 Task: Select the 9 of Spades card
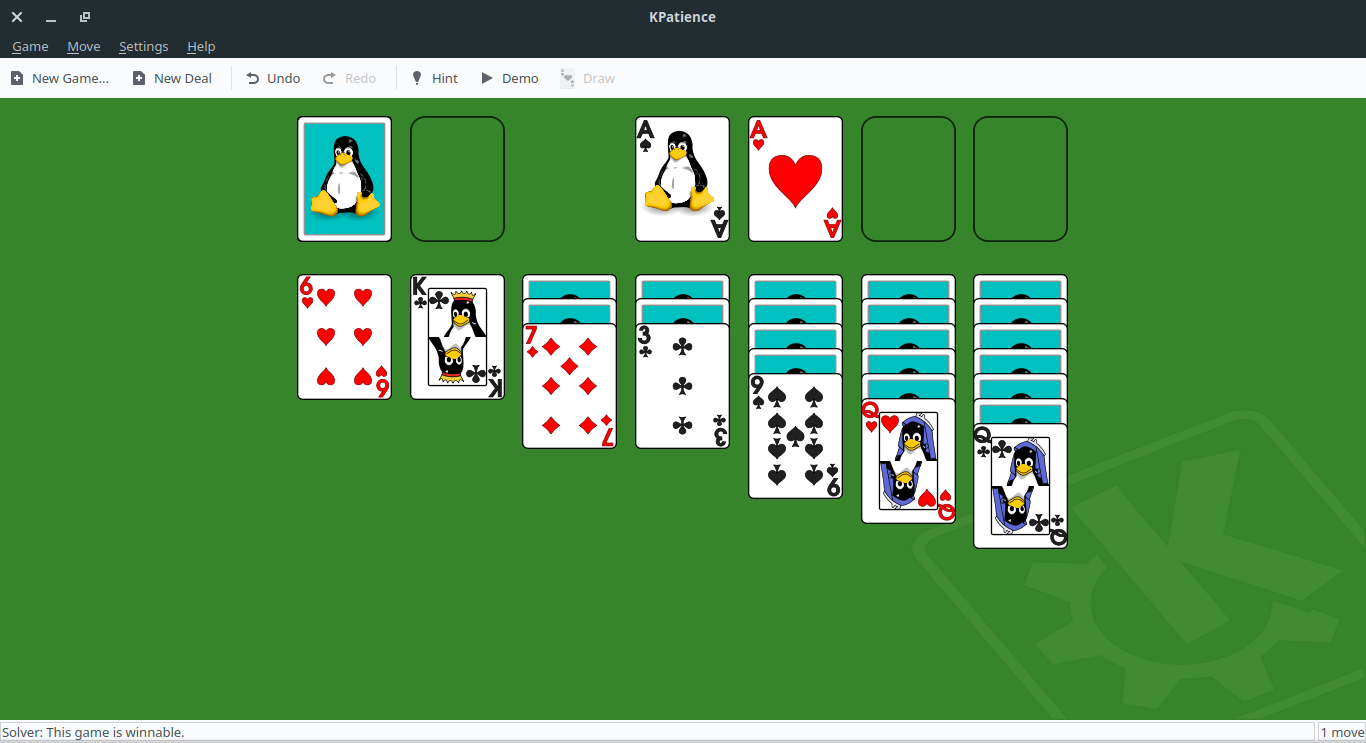tap(795, 436)
